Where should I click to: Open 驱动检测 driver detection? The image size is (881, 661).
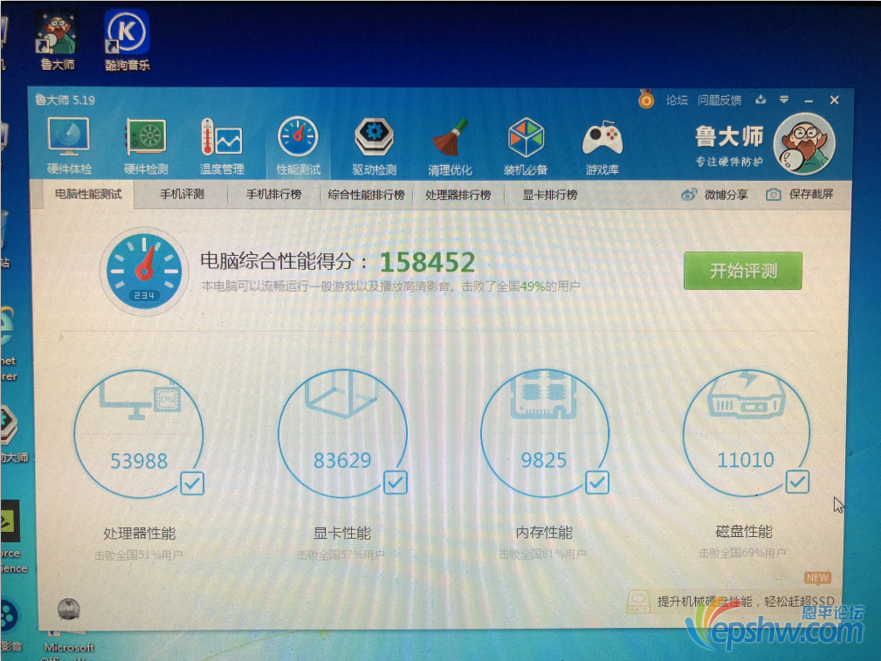tap(374, 146)
